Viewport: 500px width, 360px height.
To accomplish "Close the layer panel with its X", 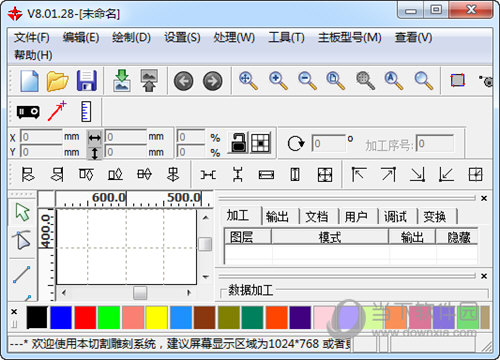I will click(x=484, y=198).
